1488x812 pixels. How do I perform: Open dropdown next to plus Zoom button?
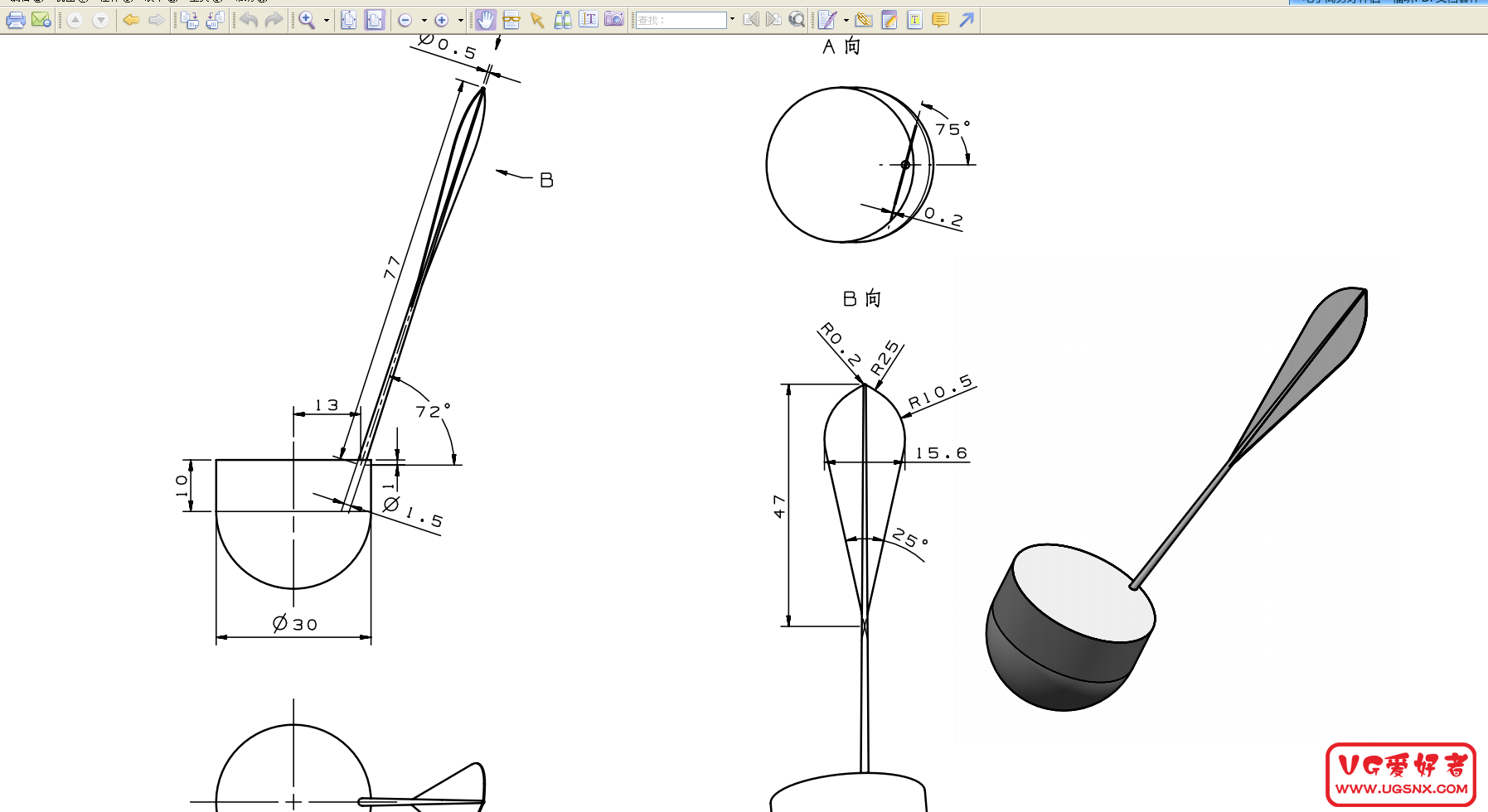pyautogui.click(x=460, y=20)
